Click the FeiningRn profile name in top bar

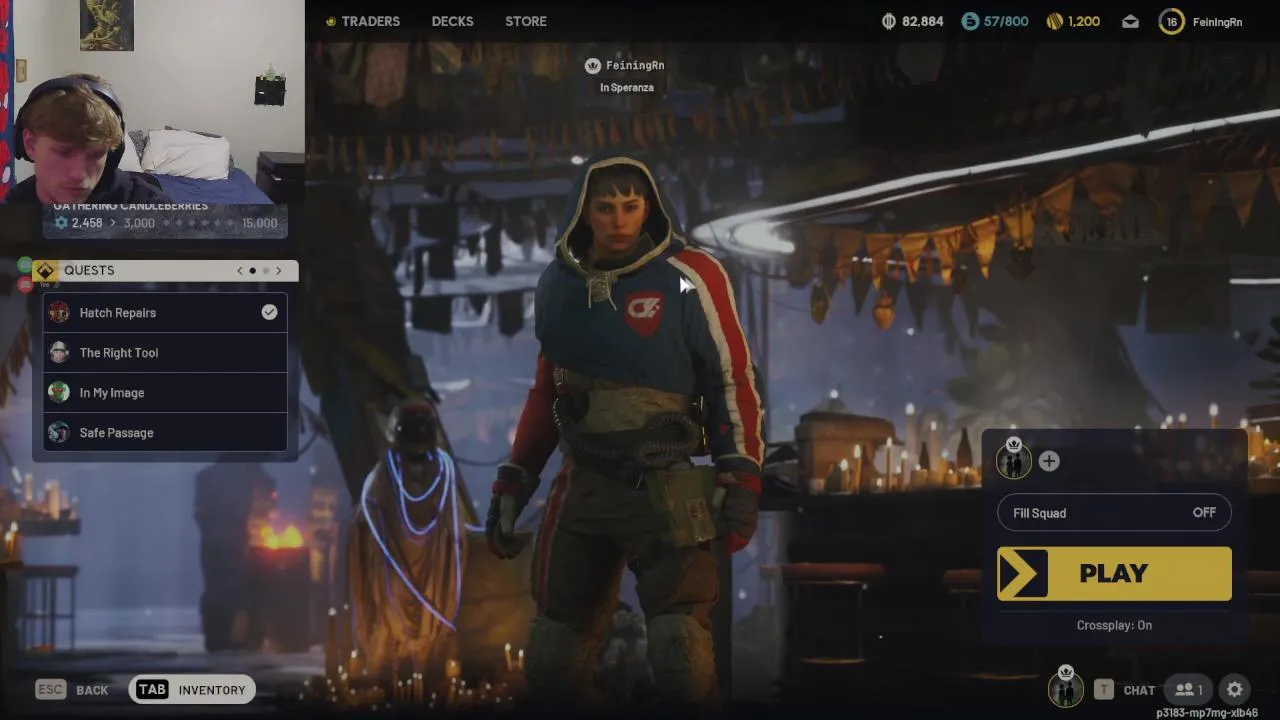(x=1217, y=21)
